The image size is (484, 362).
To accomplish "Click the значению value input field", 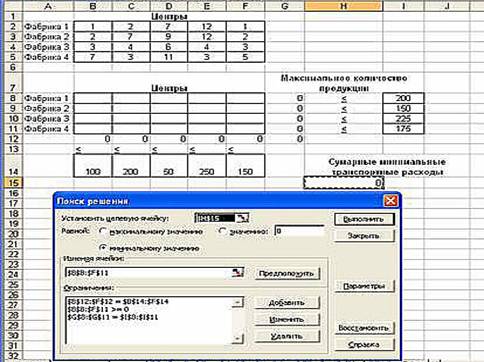I will tap(299, 231).
